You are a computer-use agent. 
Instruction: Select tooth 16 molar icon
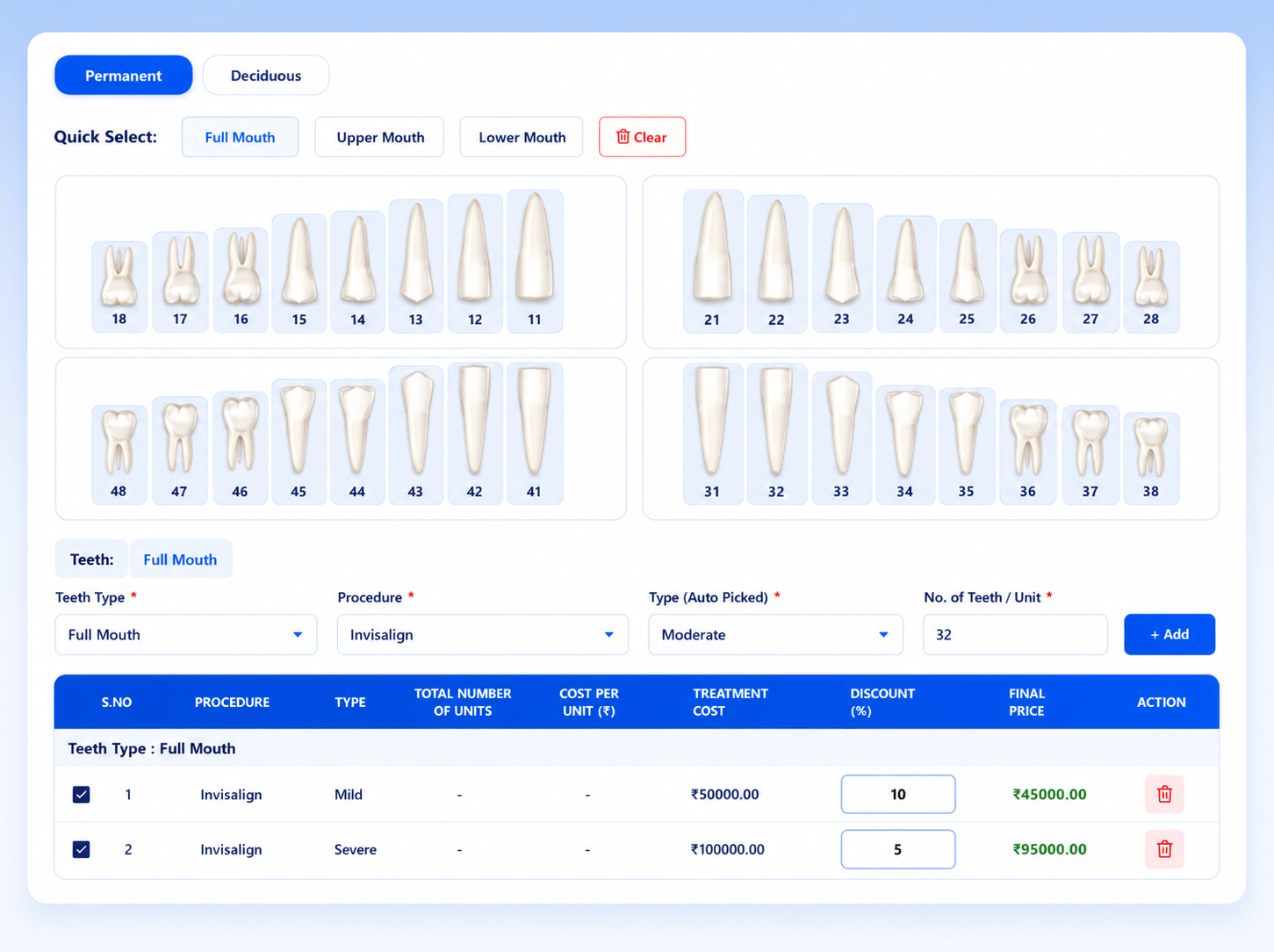[x=241, y=280]
